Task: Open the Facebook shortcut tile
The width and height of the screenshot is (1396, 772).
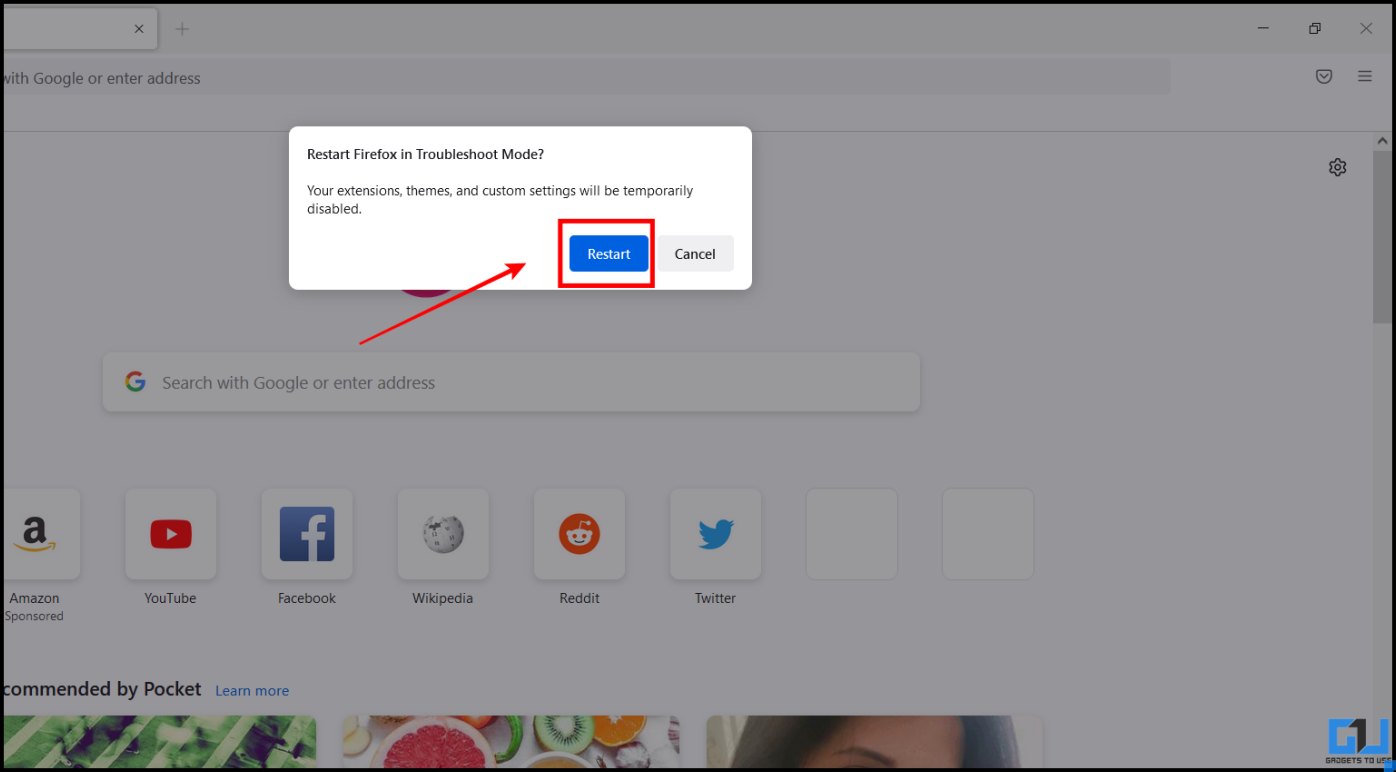Action: 307,534
